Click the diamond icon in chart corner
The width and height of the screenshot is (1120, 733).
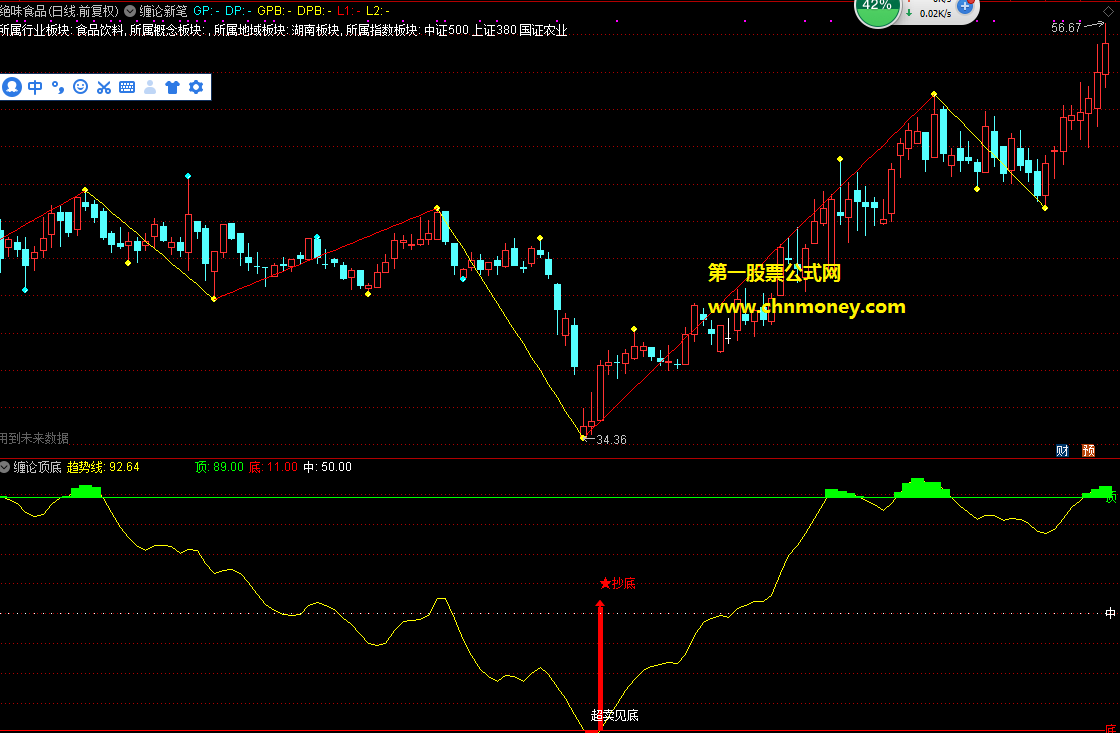click(1109, 11)
